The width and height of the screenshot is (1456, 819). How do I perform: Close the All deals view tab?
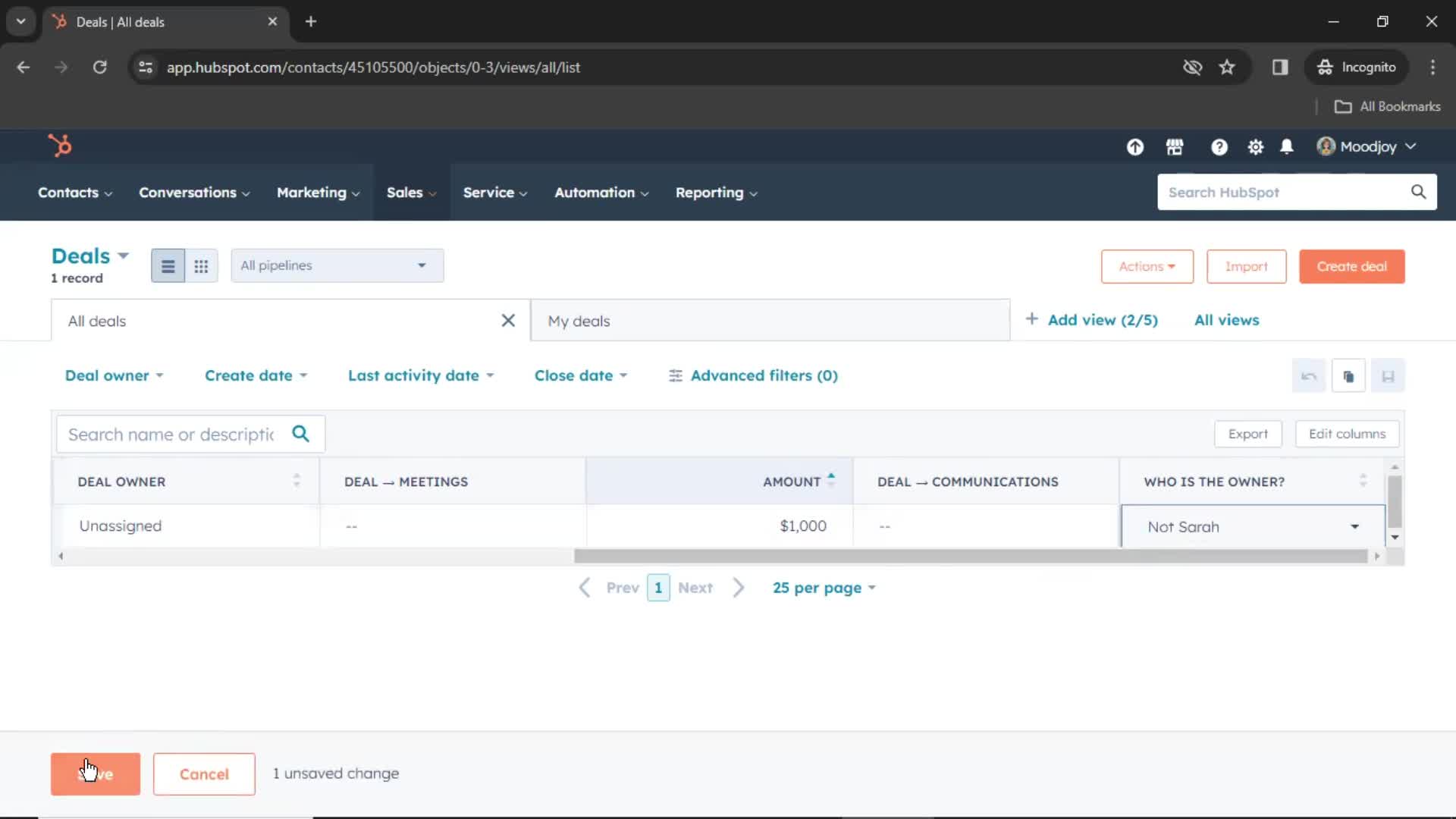point(508,321)
